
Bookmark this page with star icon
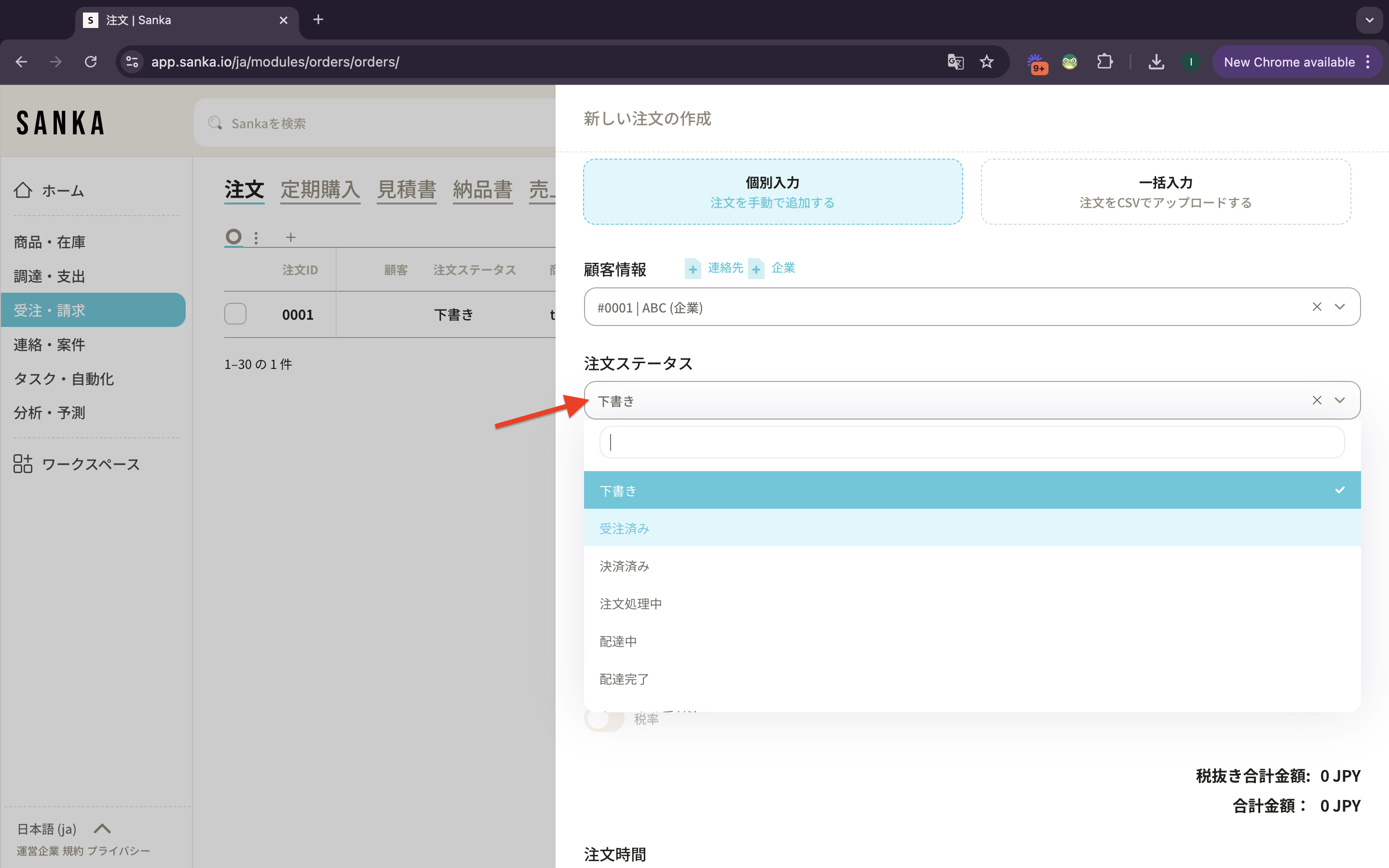(x=987, y=62)
